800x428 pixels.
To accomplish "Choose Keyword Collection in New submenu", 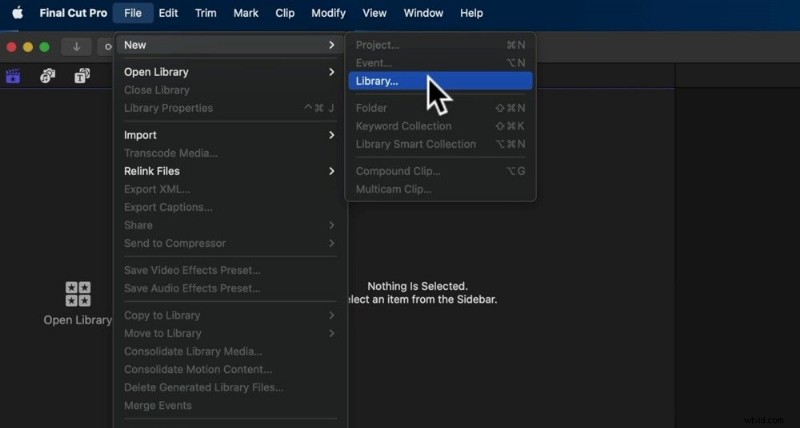I will [x=440, y=126].
